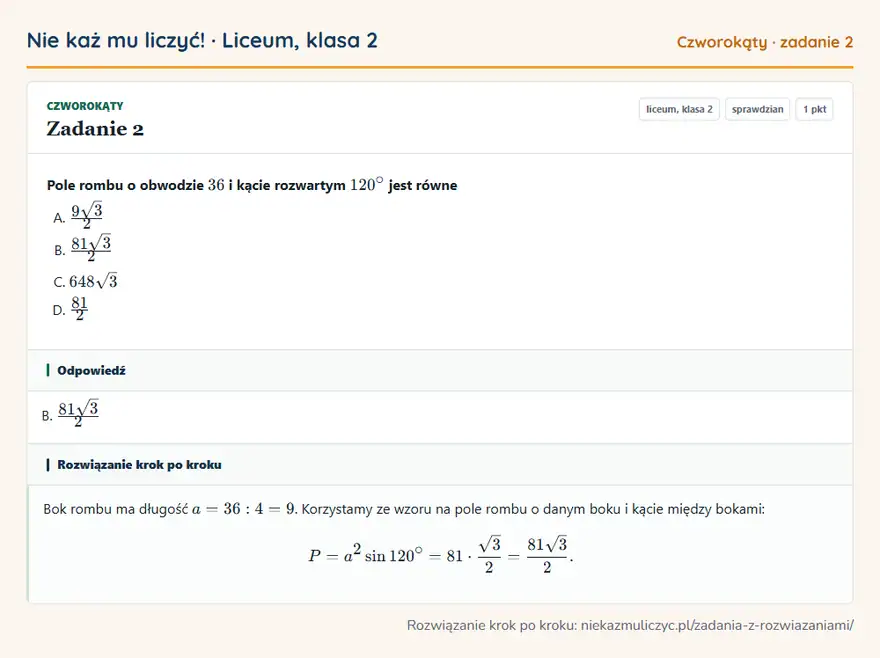This screenshot has width=880, height=658.
Task: Click the '1 pkt' badge
Action: coord(814,109)
